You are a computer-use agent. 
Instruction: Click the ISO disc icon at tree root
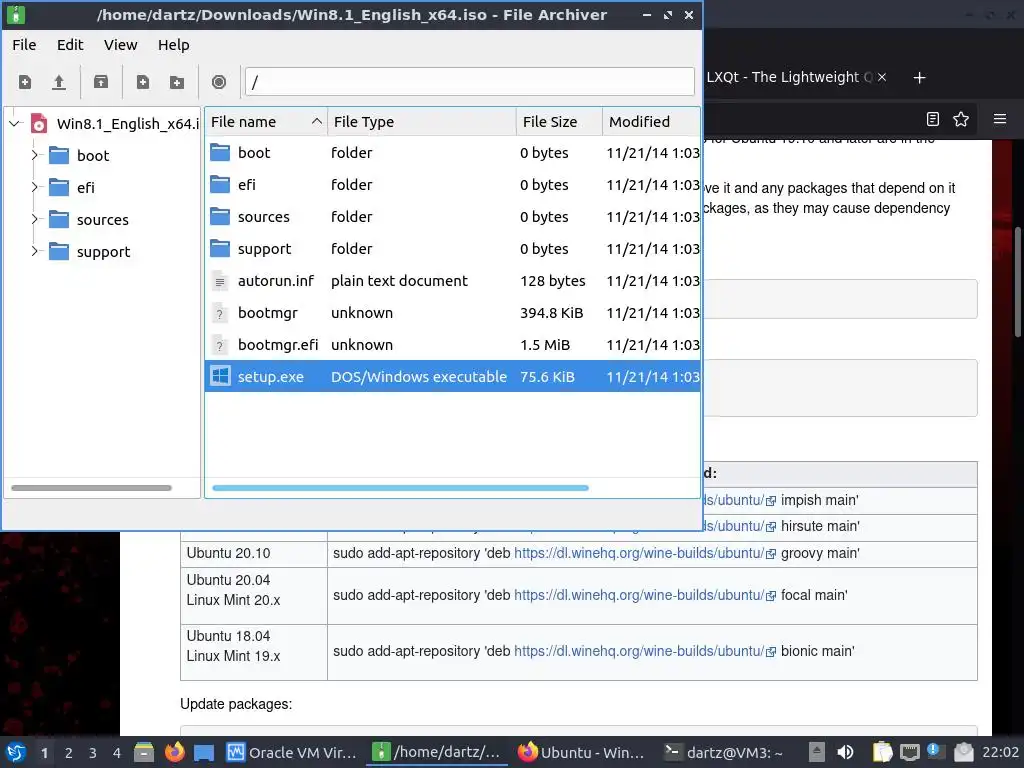click(x=39, y=123)
